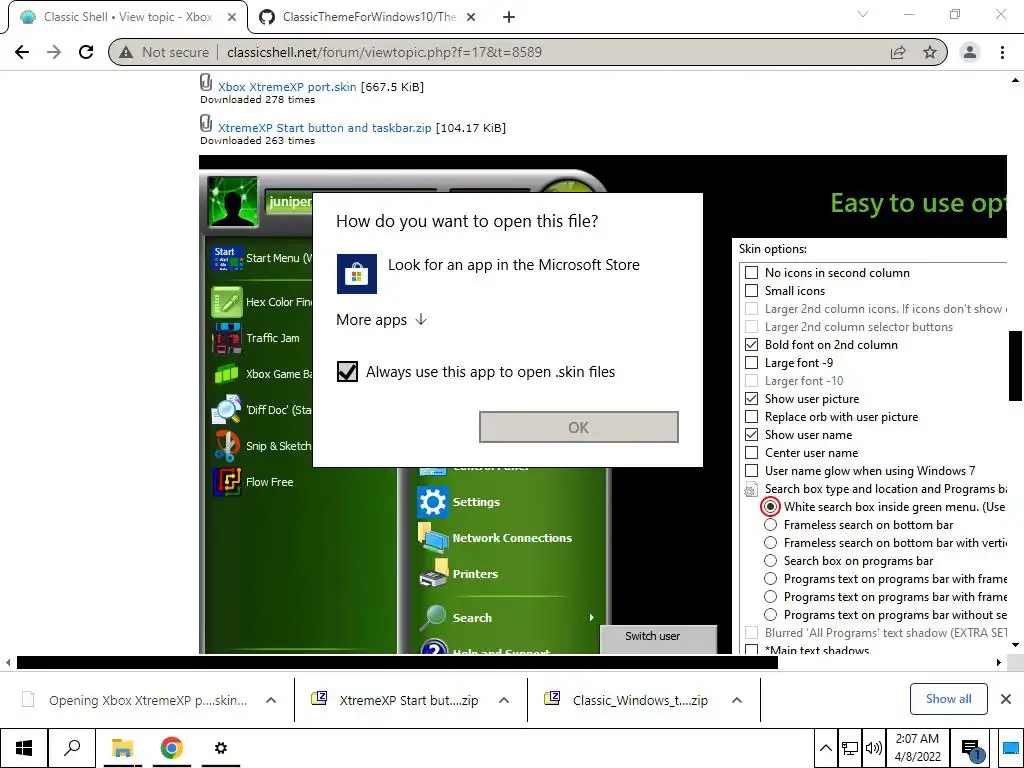
Task: Close the downloads bar with X
Action: [x=1006, y=699]
